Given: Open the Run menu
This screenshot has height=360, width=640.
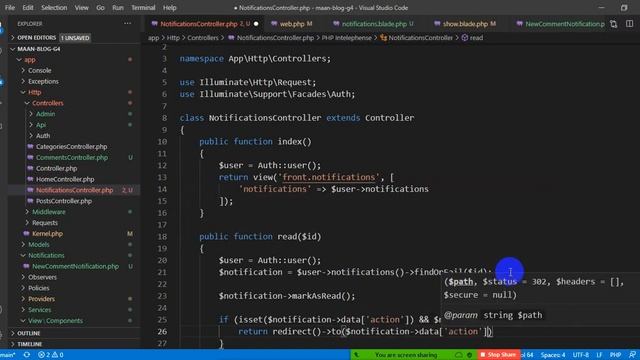Looking at the screenshot, I should (x=118, y=8).
